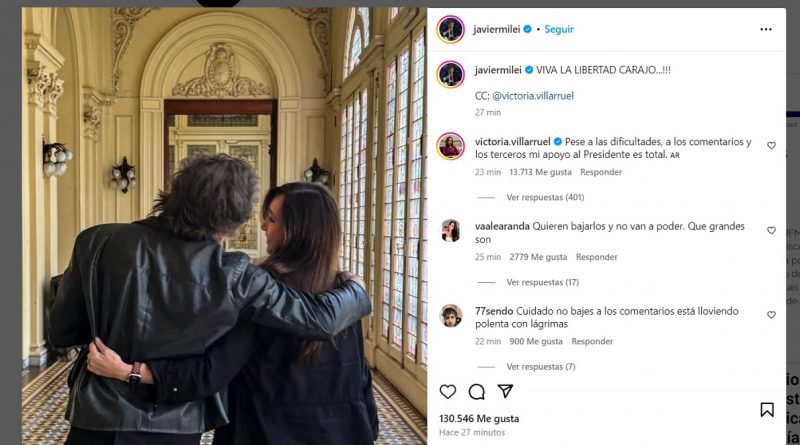Open the three-dot more options menu
The width and height of the screenshot is (800, 445).
(x=766, y=29)
